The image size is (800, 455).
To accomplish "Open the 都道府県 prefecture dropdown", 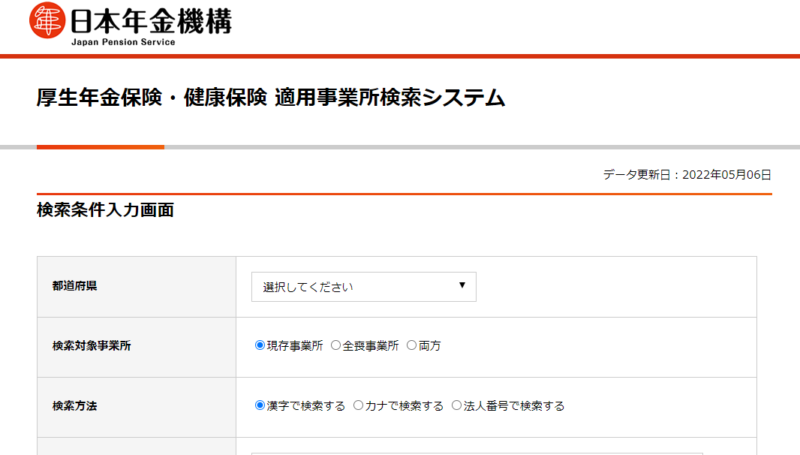I will tap(363, 287).
